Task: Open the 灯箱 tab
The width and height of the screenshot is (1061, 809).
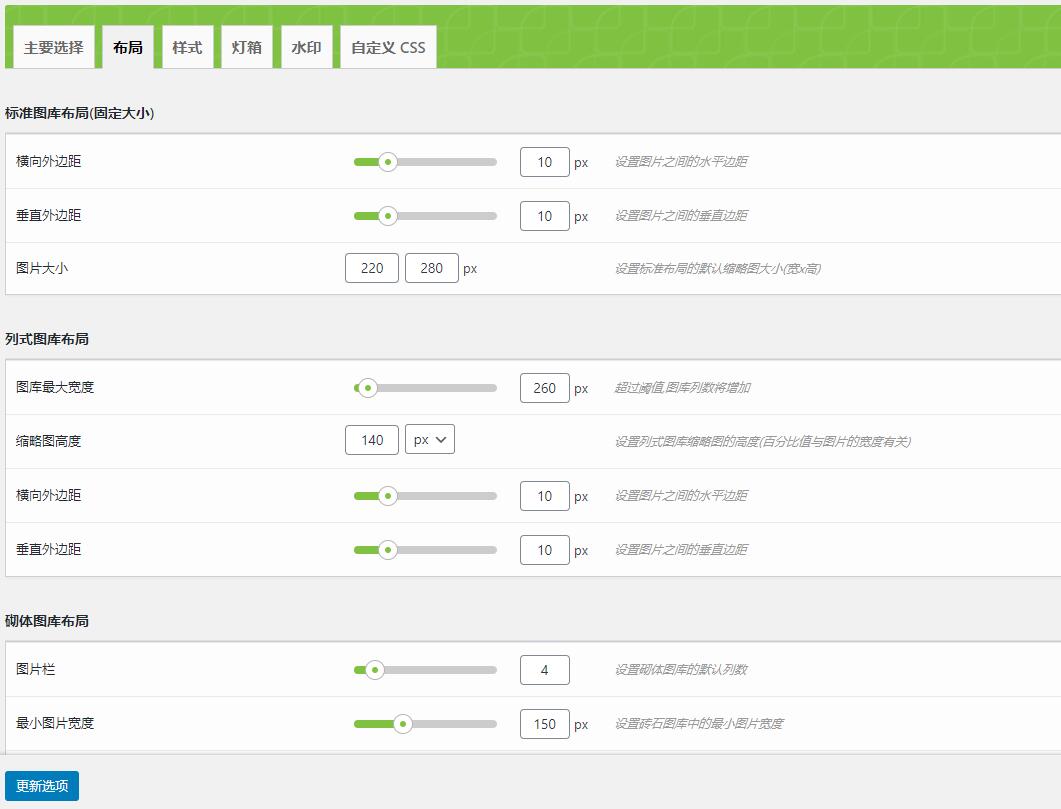Action: pos(246,48)
